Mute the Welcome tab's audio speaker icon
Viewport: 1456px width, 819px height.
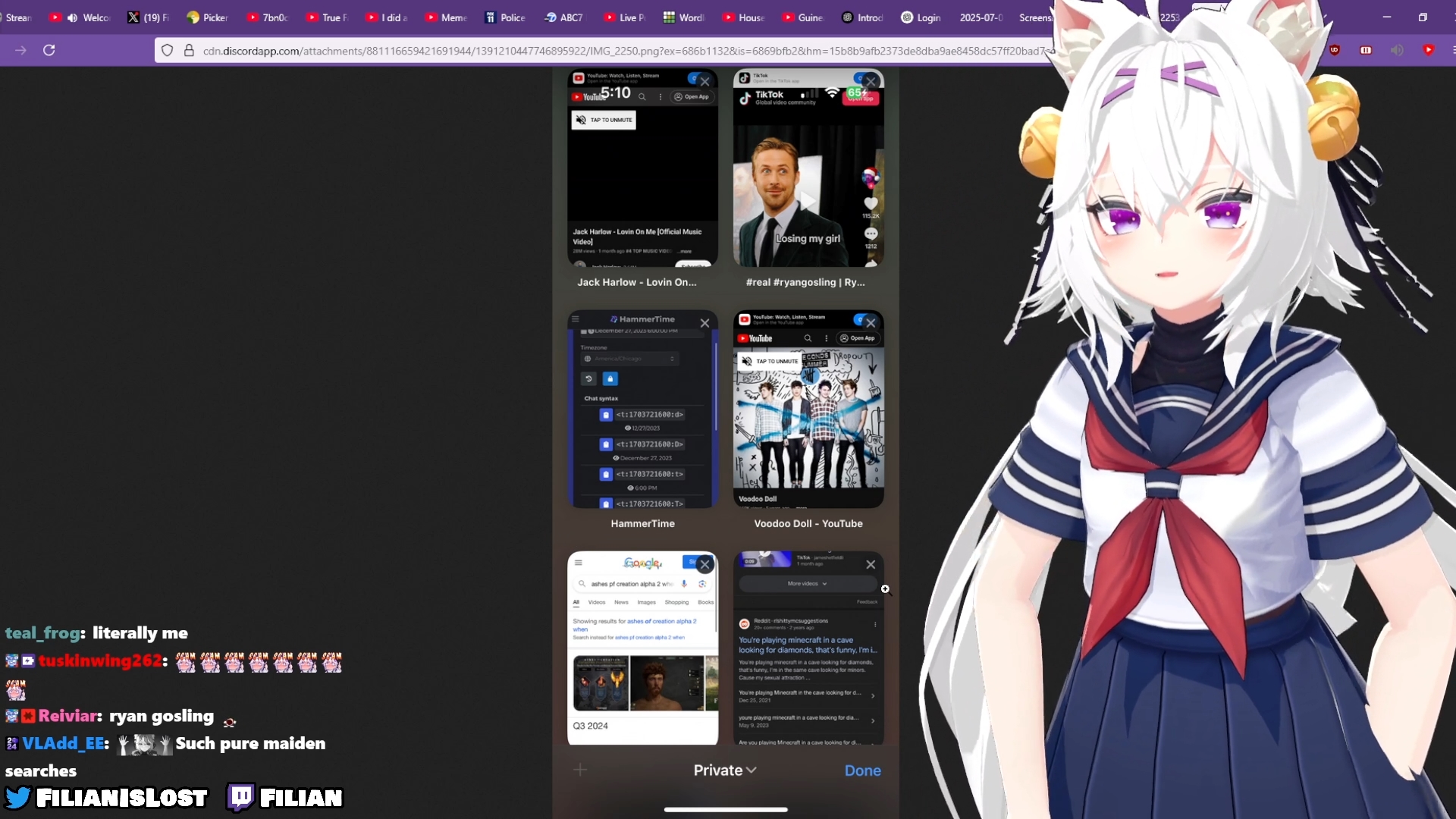(x=72, y=17)
